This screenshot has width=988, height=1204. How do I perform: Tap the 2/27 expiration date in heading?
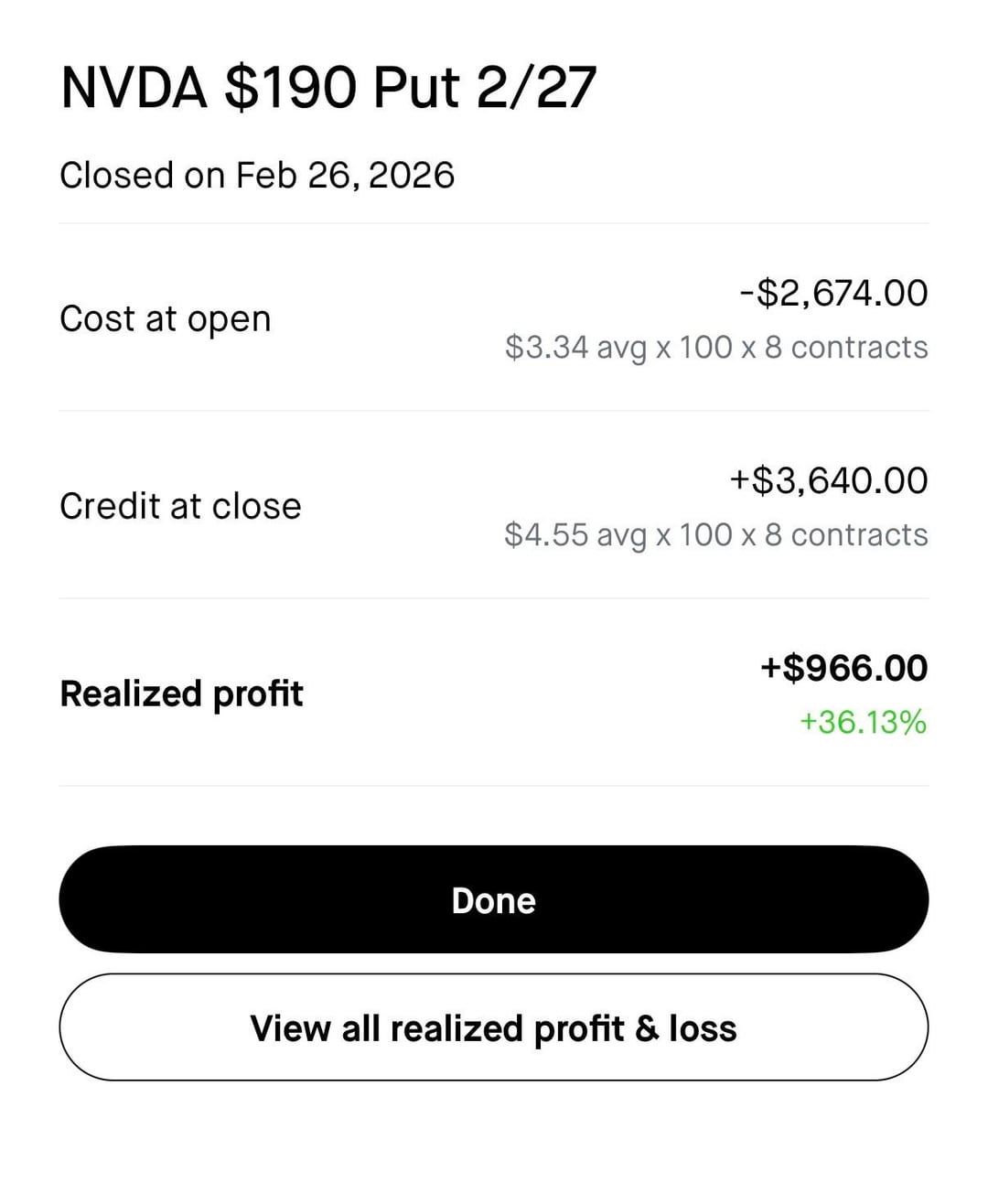coord(536,89)
